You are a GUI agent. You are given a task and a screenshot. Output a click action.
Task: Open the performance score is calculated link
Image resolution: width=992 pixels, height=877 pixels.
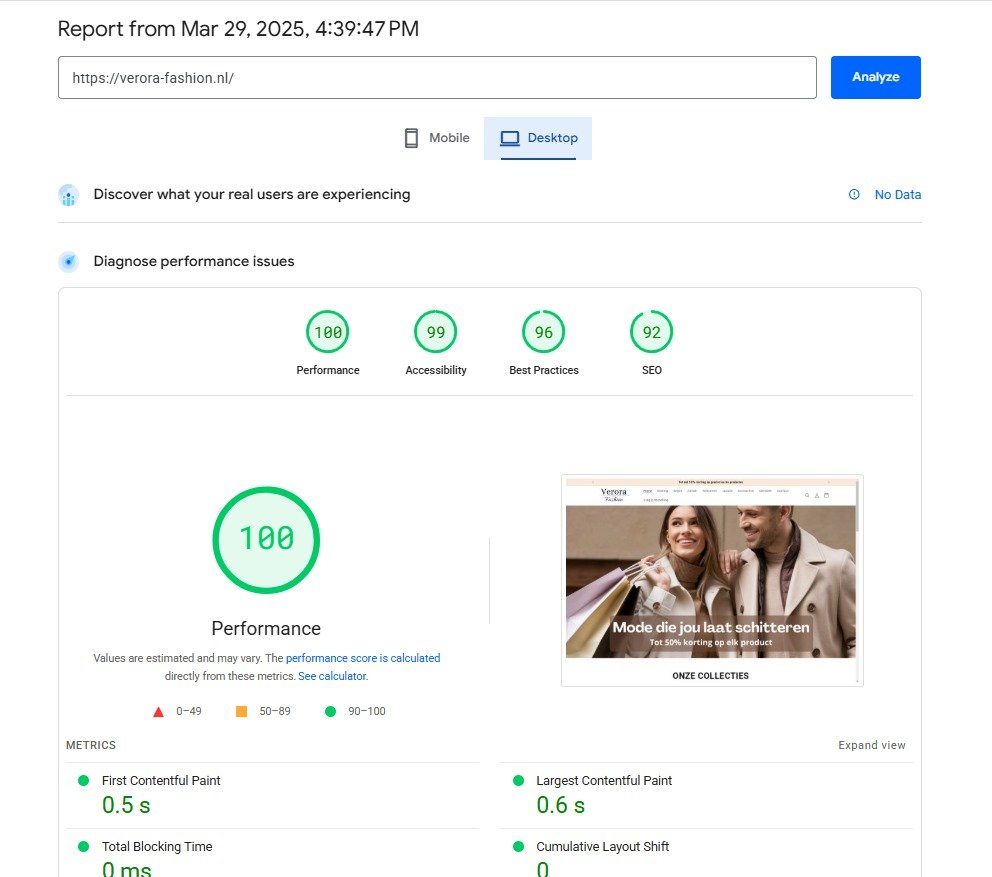[x=363, y=658]
